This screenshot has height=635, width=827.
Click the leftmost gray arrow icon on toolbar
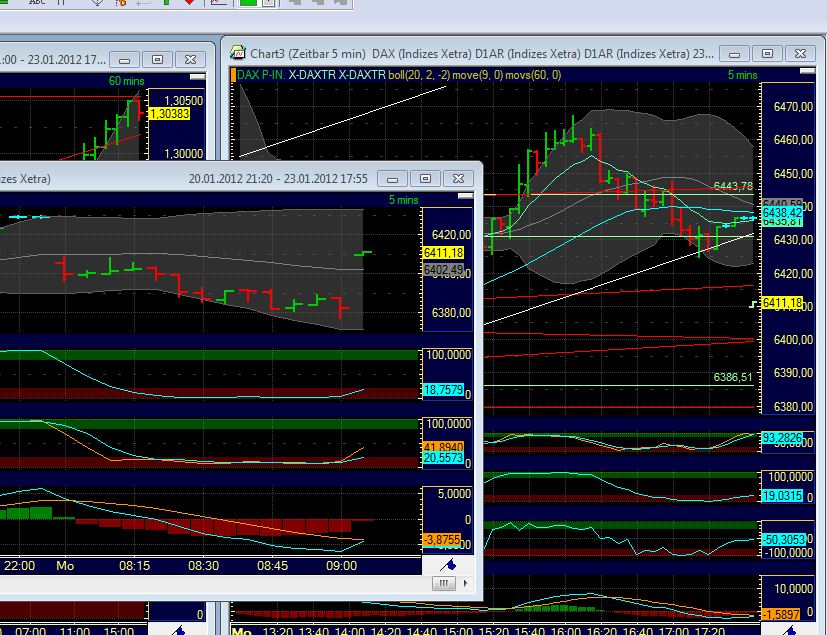point(295,4)
